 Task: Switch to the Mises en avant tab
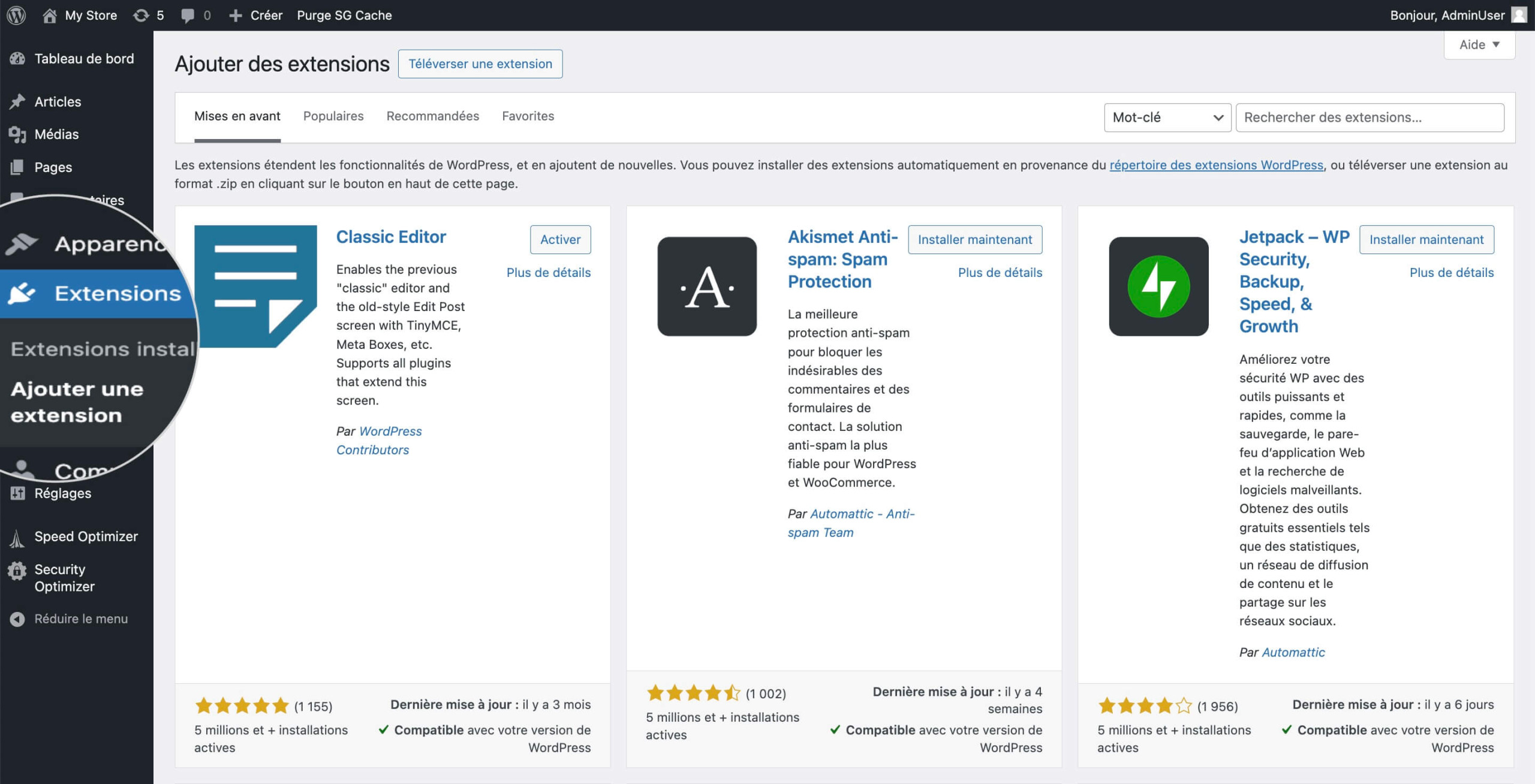237,116
